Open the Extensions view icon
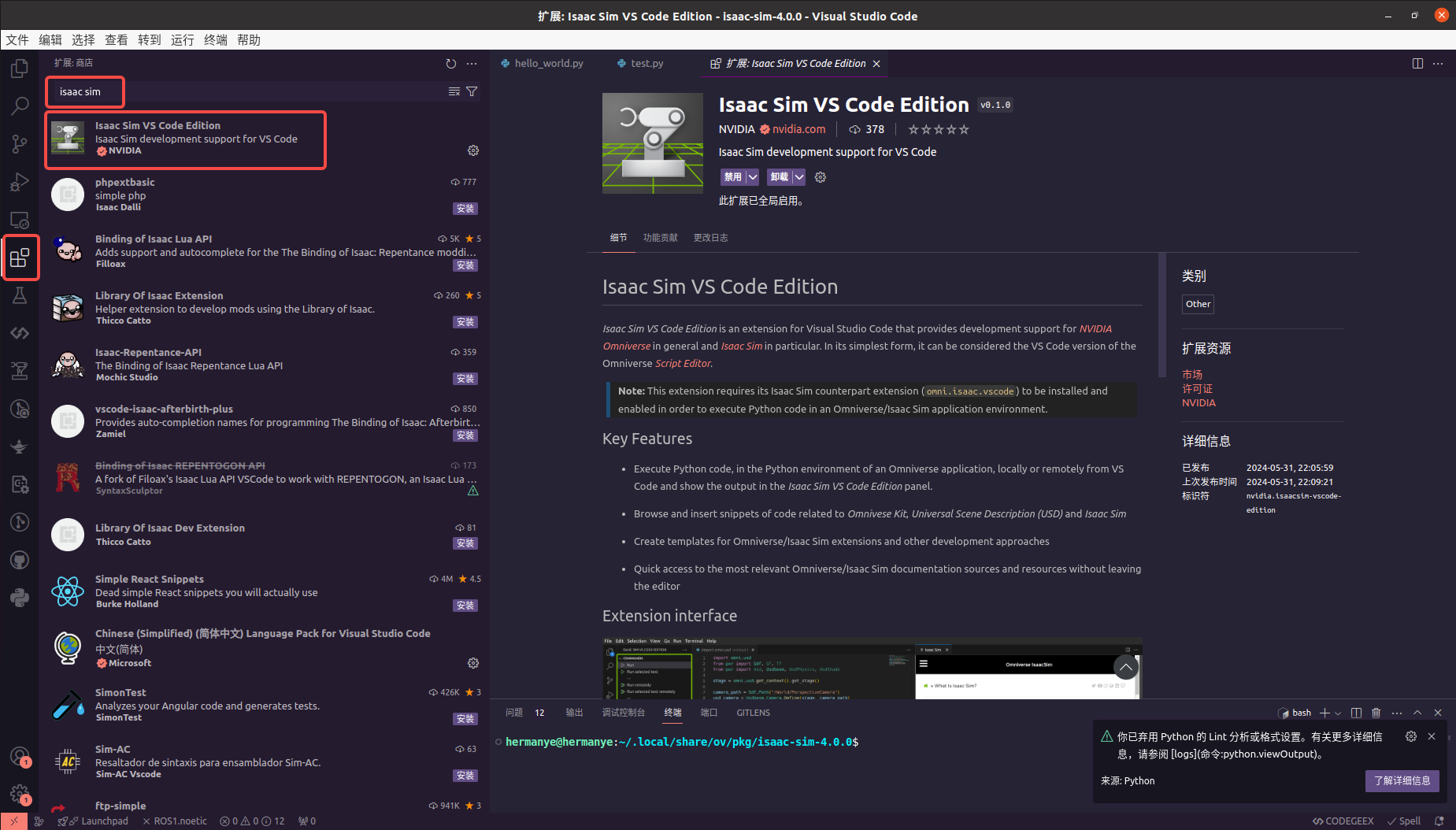This screenshot has height=830, width=1456. (20, 258)
